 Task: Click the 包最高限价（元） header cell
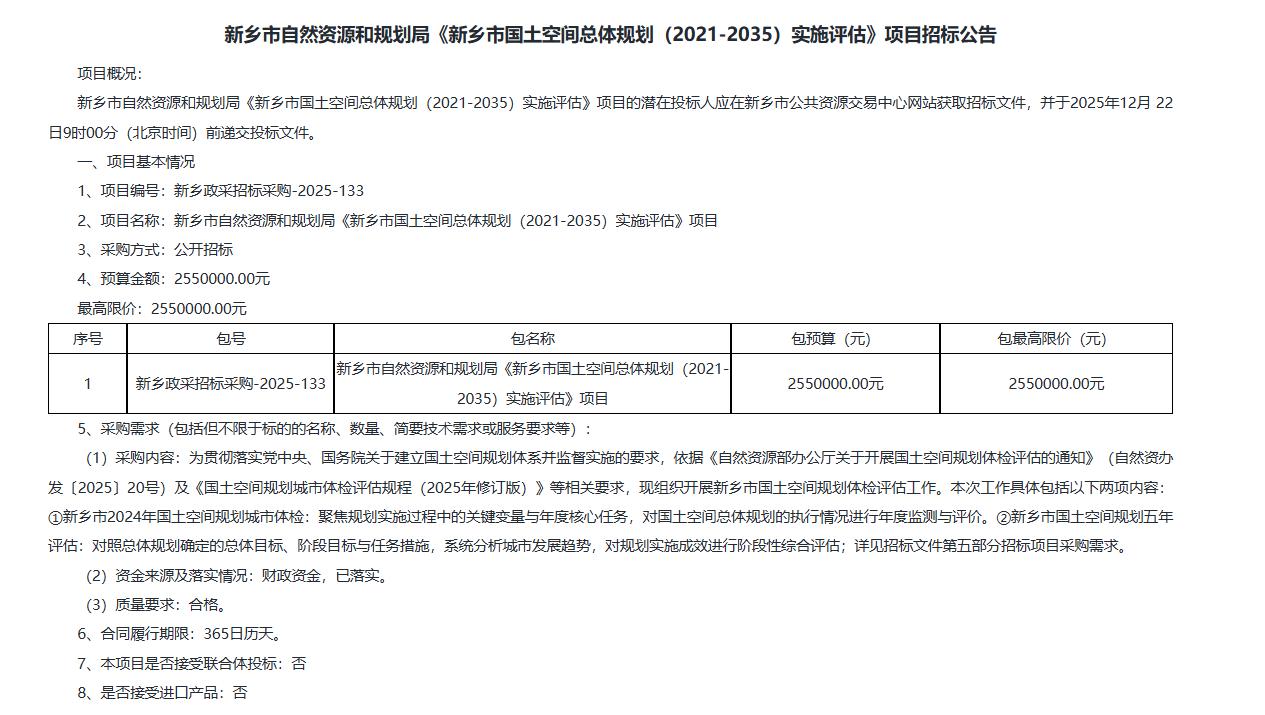(1056, 338)
